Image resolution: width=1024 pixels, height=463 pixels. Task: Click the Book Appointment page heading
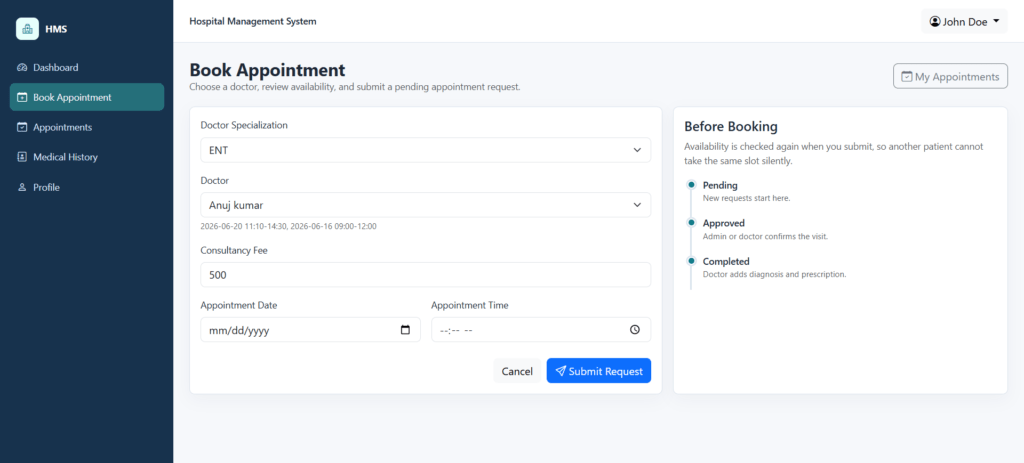267,70
